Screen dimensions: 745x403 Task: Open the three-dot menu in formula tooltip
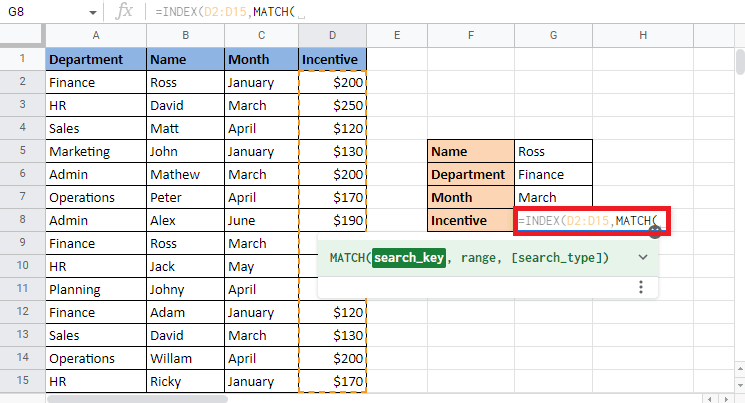640,287
